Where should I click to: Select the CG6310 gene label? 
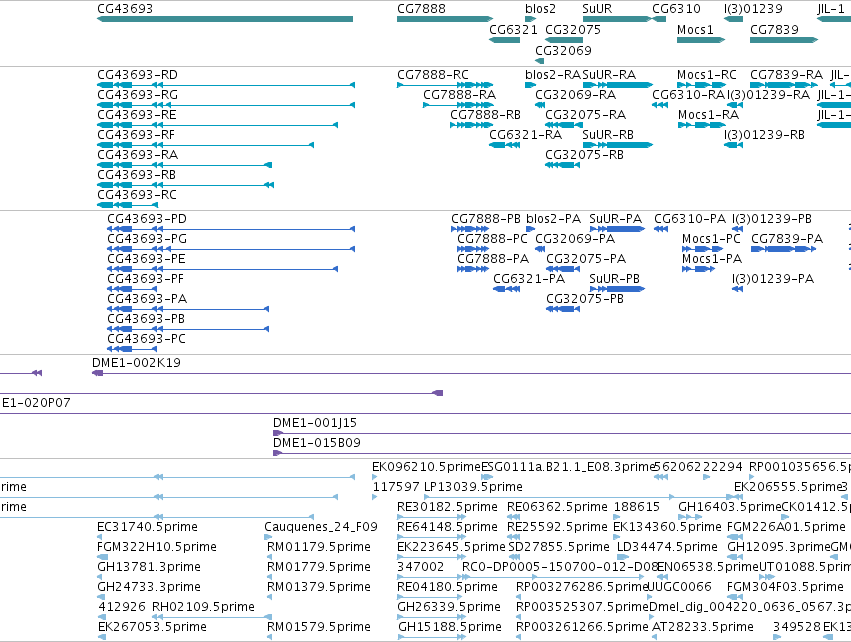coord(676,9)
